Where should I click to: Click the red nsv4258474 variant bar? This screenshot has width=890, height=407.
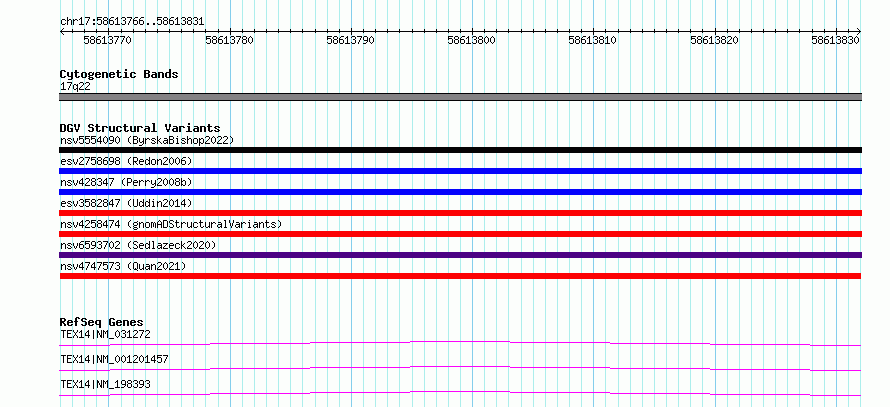[x=460, y=234]
